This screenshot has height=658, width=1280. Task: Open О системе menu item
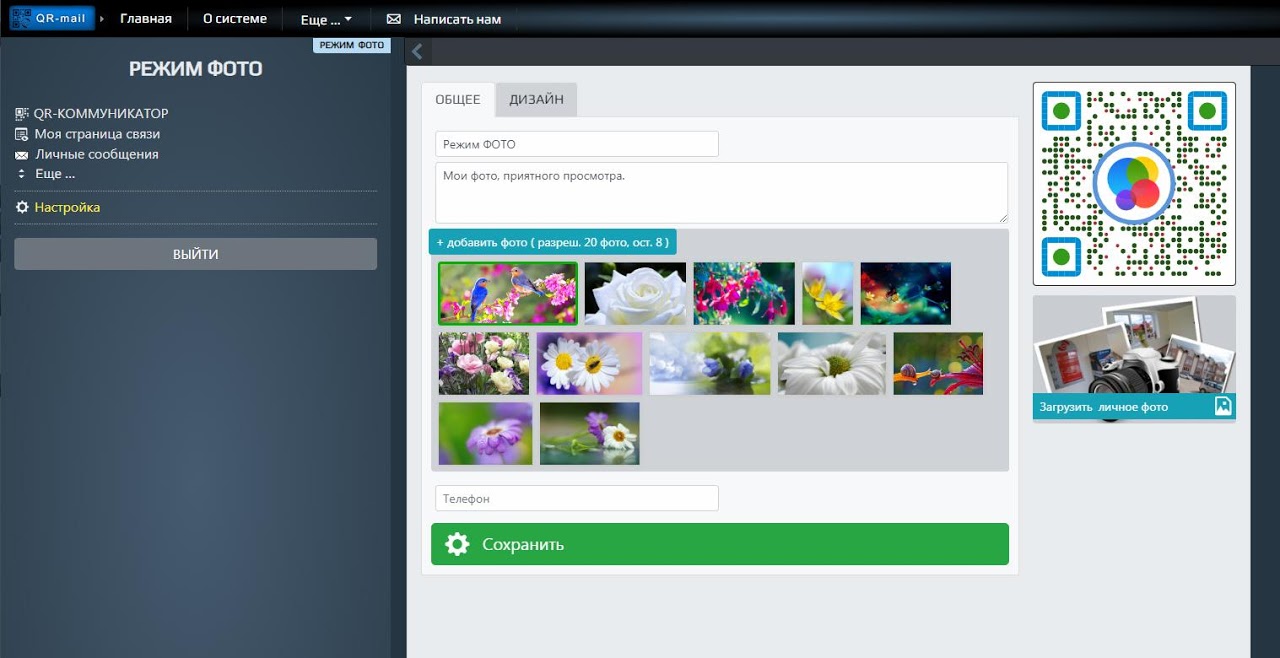point(235,18)
